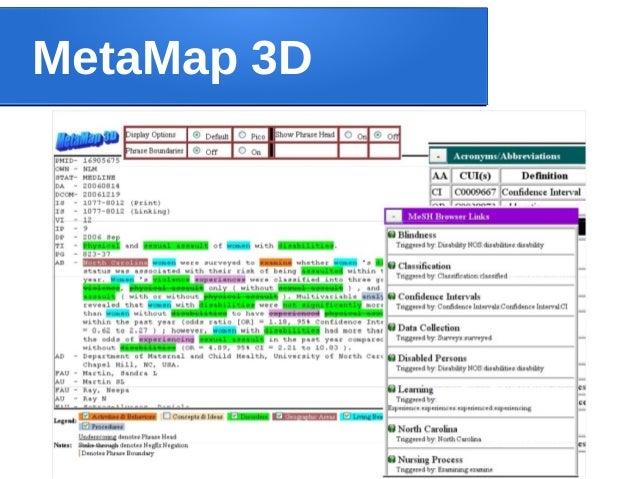638x479 pixels.
Task: Set Phrase Boundaries to Off
Action: coord(197,151)
